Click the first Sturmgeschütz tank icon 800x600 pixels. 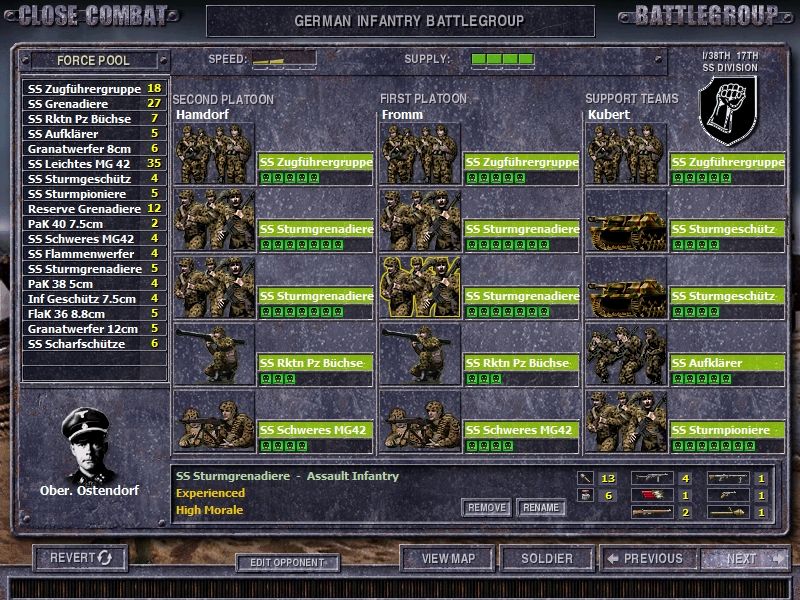pos(626,221)
